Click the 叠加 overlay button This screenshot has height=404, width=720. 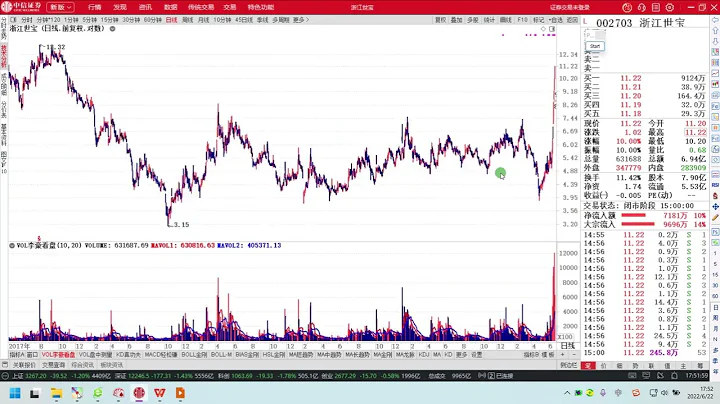click(x=456, y=20)
